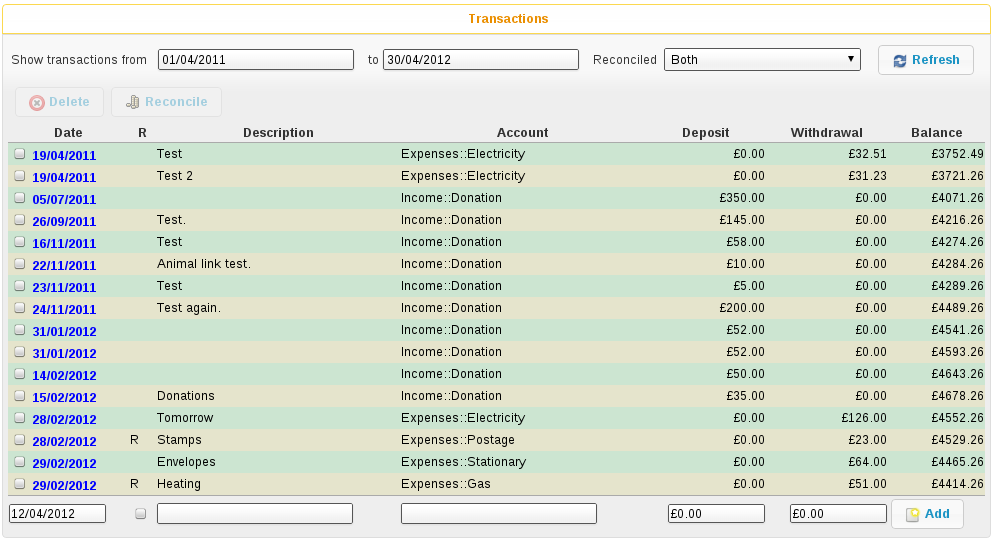The height and width of the screenshot is (544, 994).
Task: Open the 15/02/2012 Donations transaction date link
Action: pos(64,397)
